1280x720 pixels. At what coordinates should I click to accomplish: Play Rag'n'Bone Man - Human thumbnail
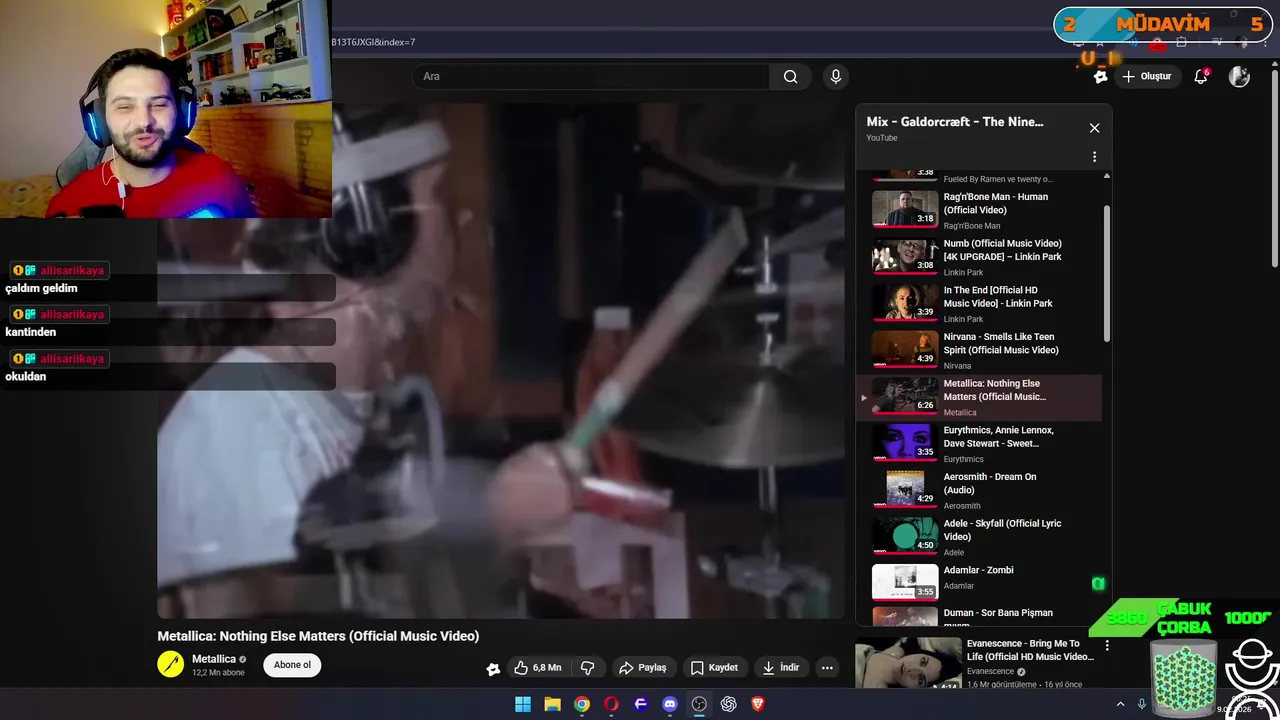pyautogui.click(x=905, y=209)
